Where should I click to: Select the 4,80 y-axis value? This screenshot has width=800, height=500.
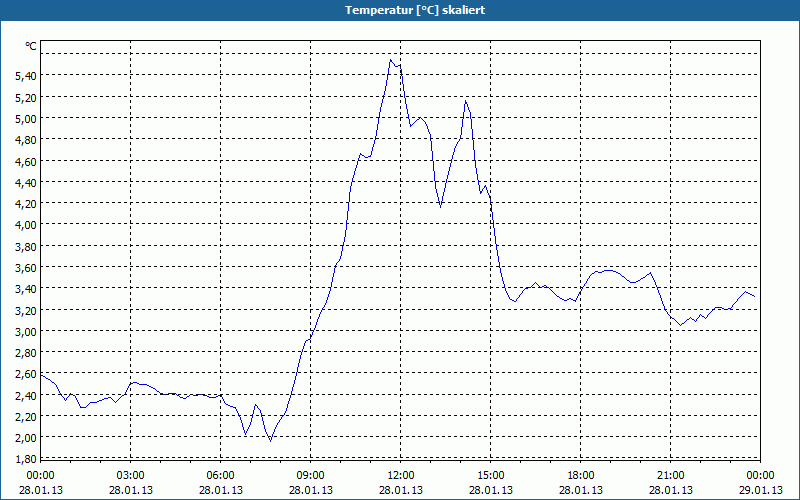point(26,139)
